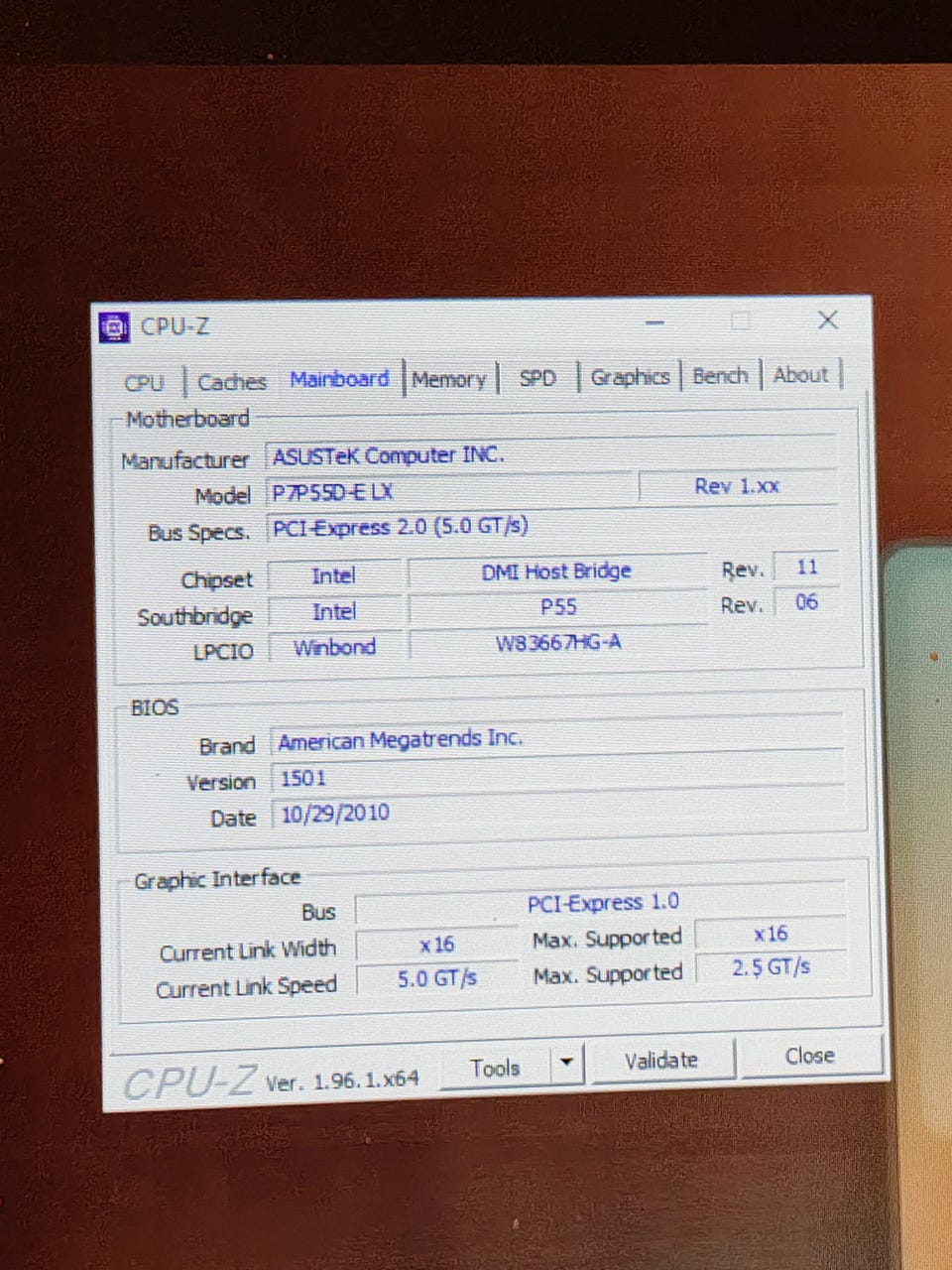Open the Caches tab

[232, 382]
